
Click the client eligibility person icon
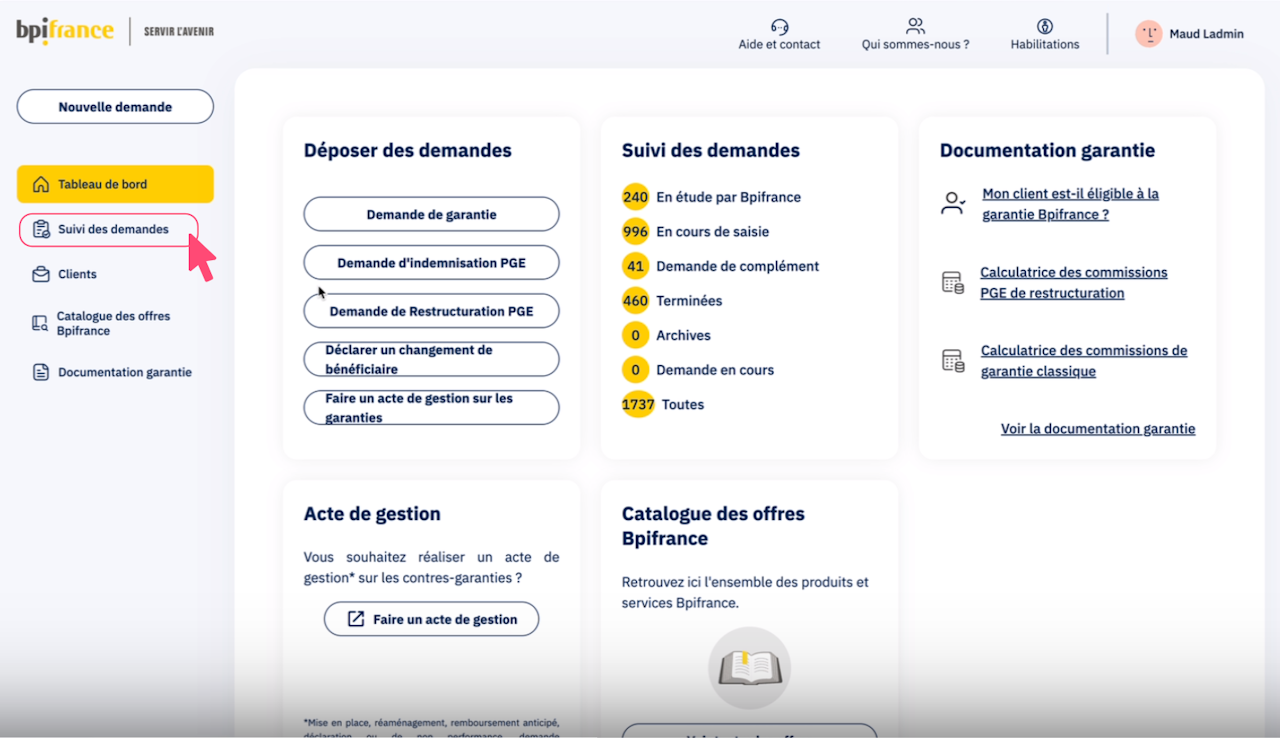(x=953, y=203)
